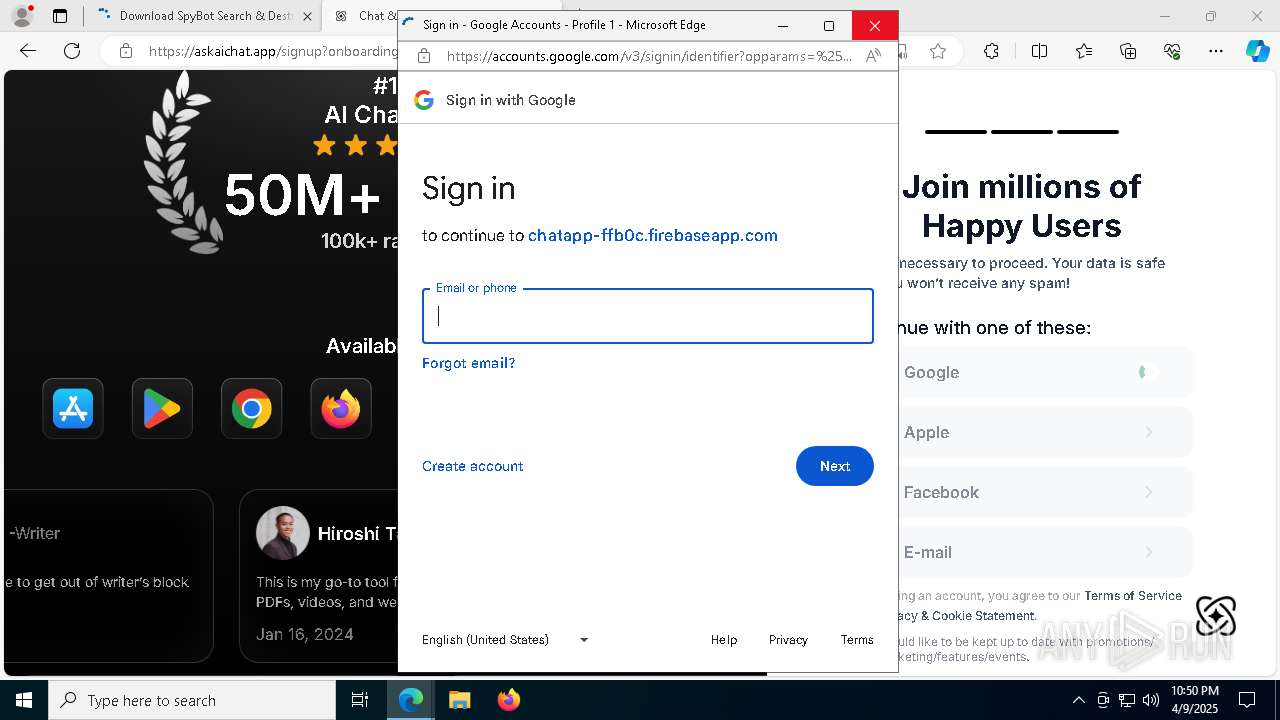Viewport: 1280px width, 720px height.
Task: Open Edge profile avatar icon
Action: tap(22, 16)
